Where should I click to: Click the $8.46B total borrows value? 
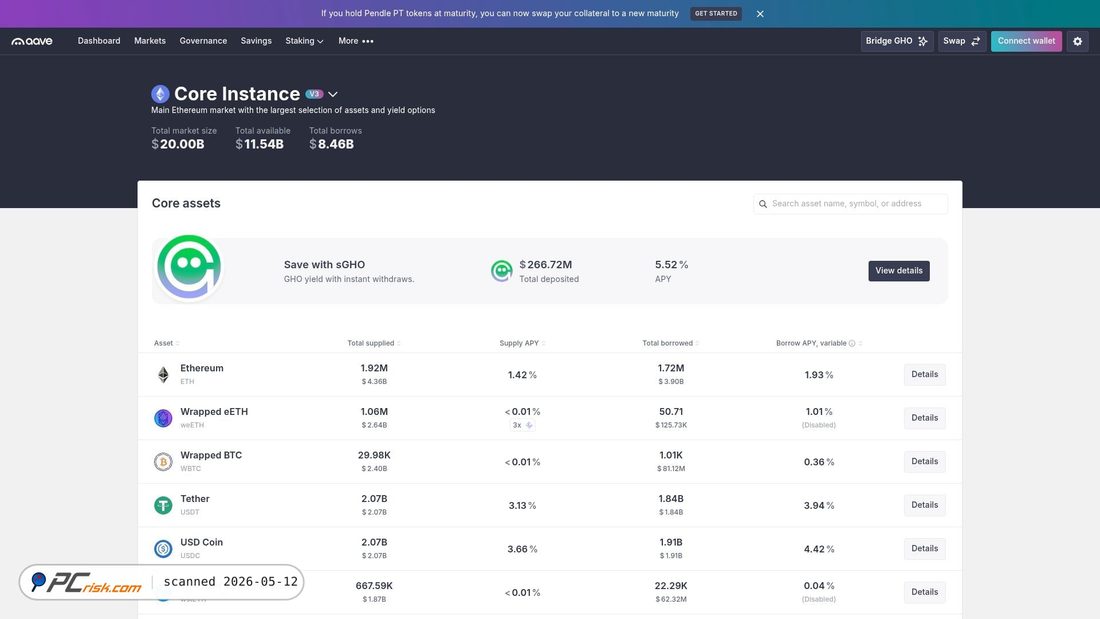[331, 145]
